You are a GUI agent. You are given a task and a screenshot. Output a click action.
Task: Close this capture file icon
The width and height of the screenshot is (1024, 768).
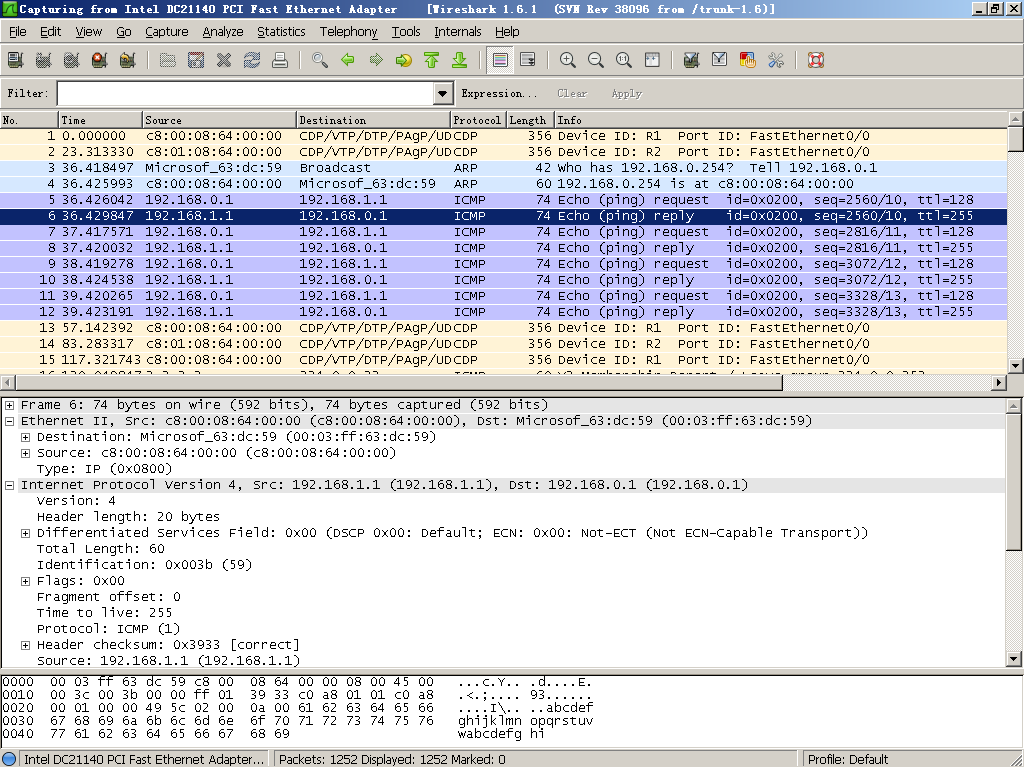click(x=224, y=60)
